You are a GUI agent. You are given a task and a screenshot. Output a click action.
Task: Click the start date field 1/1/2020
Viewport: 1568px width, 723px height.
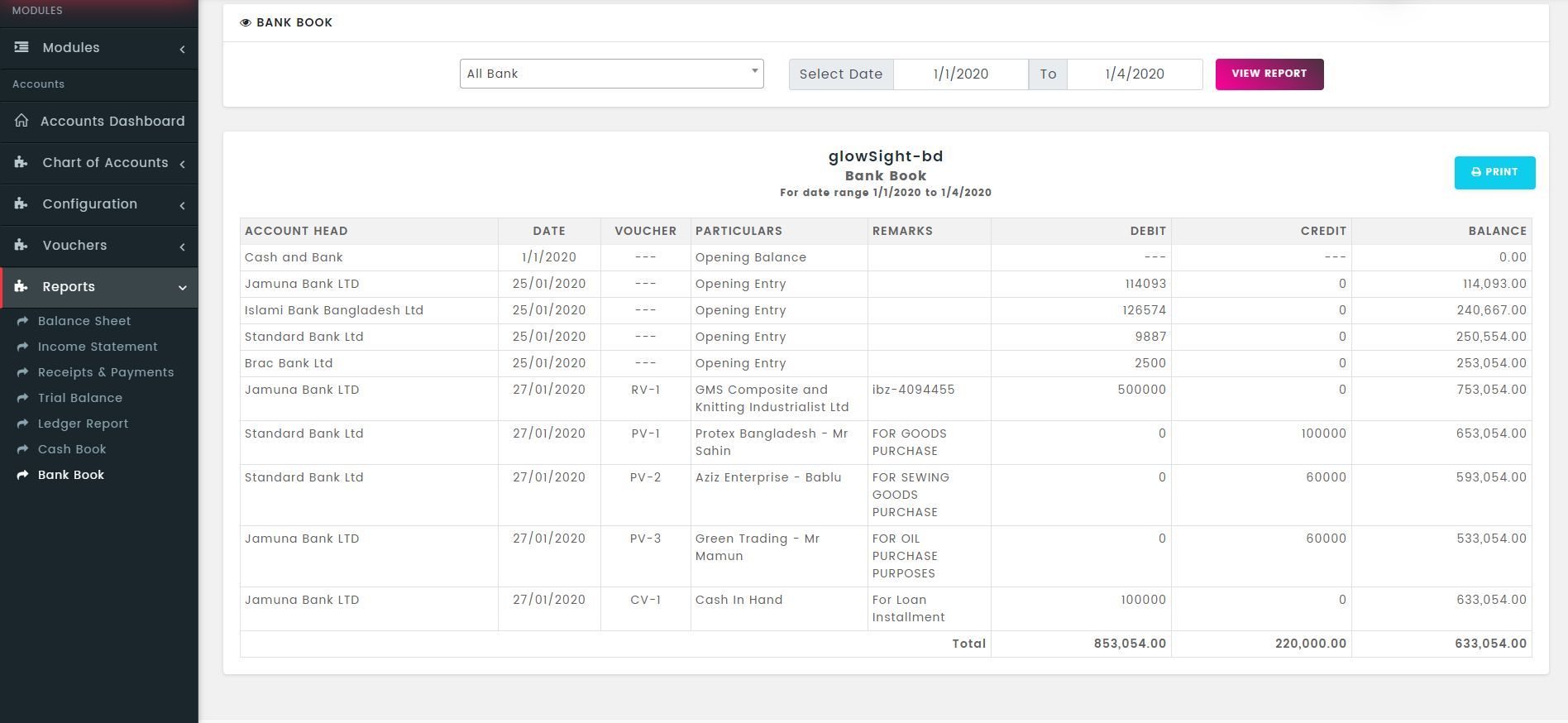pyautogui.click(x=961, y=74)
